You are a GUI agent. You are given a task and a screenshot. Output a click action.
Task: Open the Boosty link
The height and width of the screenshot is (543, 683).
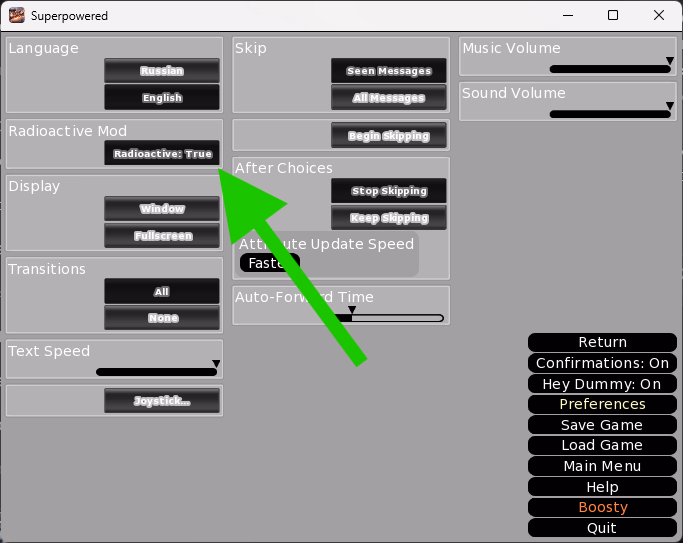point(602,507)
